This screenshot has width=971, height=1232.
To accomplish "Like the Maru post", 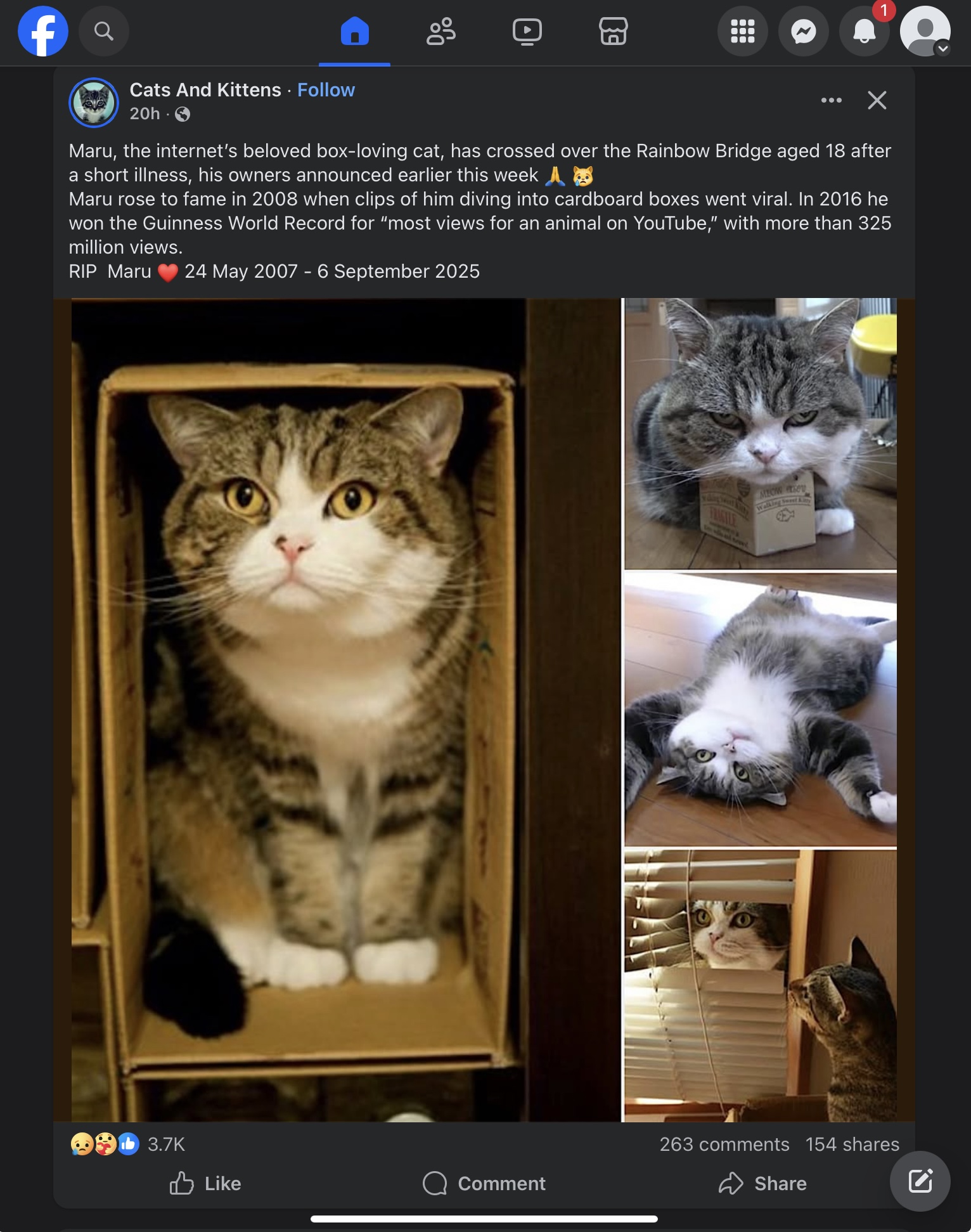I will pos(206,1183).
